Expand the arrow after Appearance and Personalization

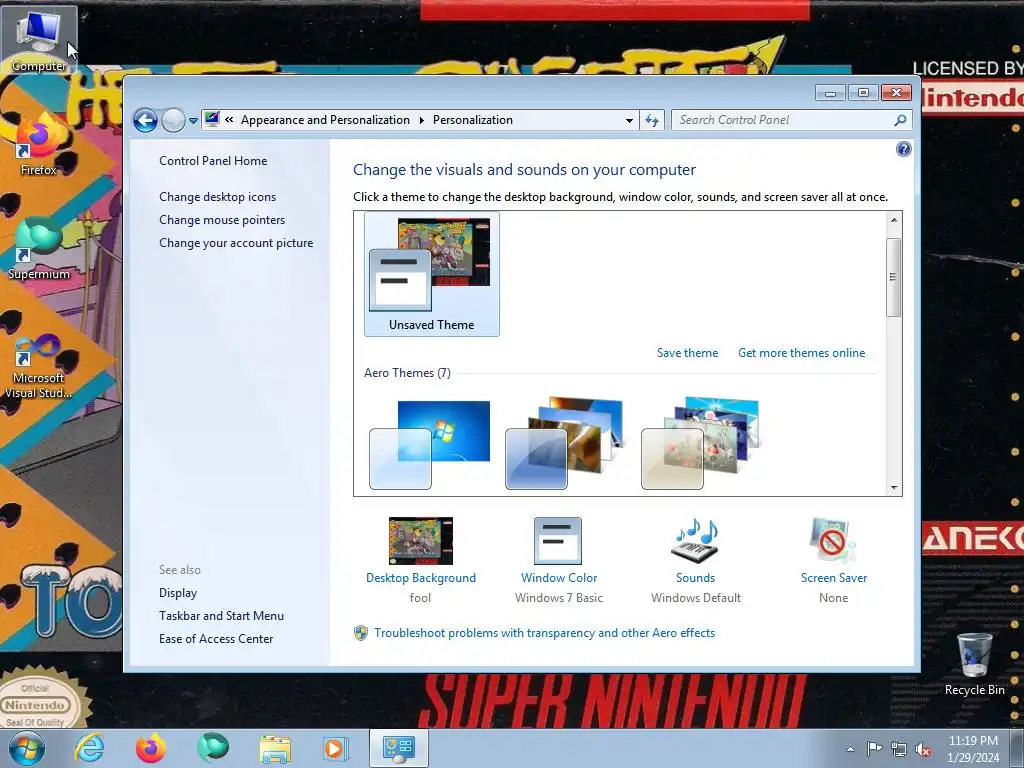coord(421,120)
